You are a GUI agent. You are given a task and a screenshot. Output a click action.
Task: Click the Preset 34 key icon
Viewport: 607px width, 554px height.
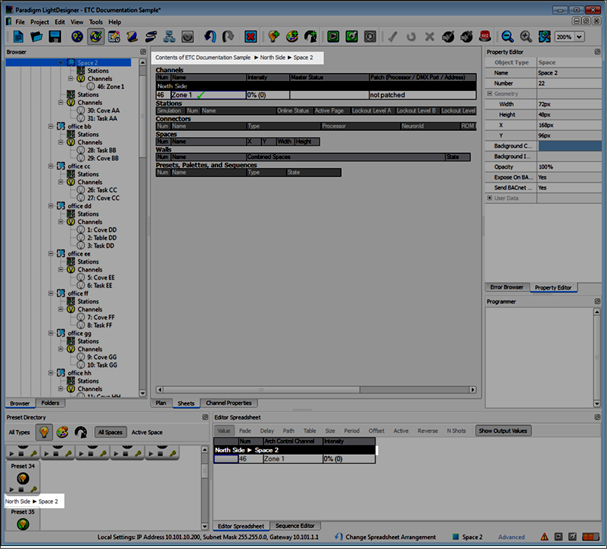(34, 489)
